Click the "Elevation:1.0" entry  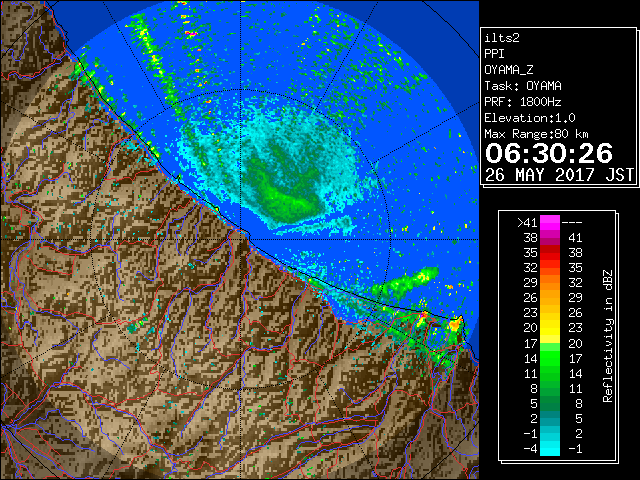tap(530, 118)
